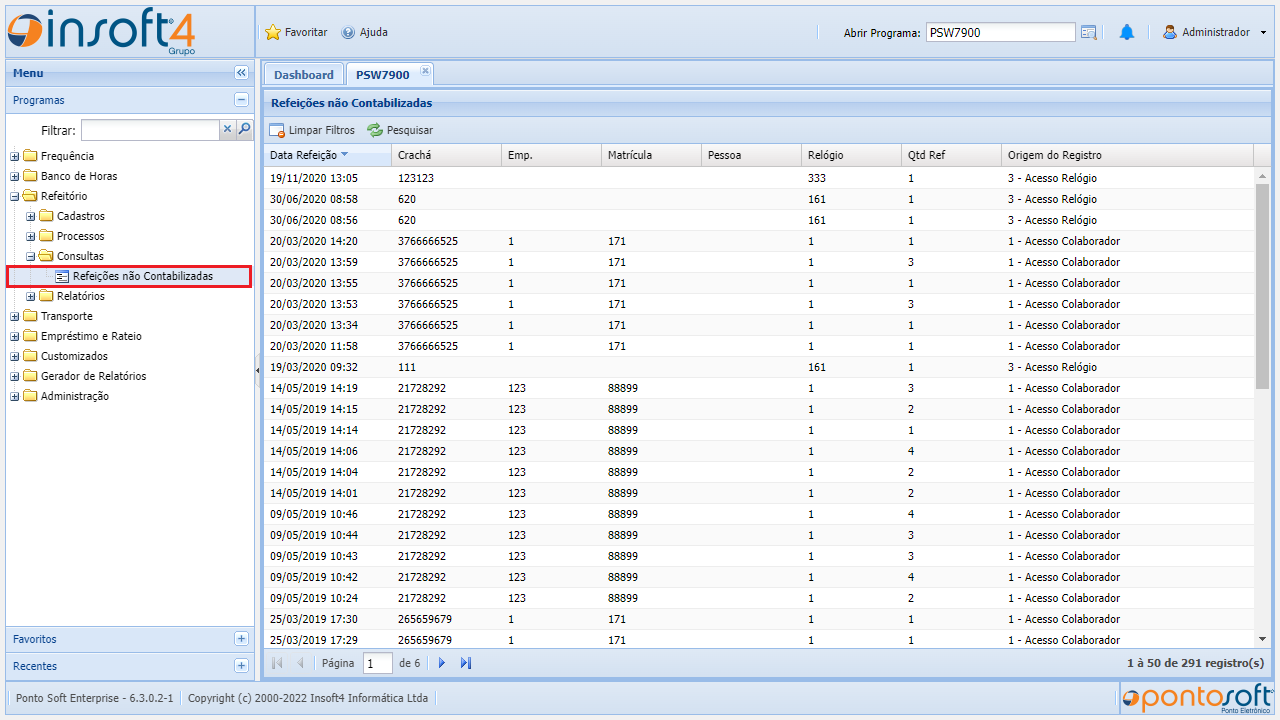
Task: Close the PSW7900 tab
Action: [425, 71]
